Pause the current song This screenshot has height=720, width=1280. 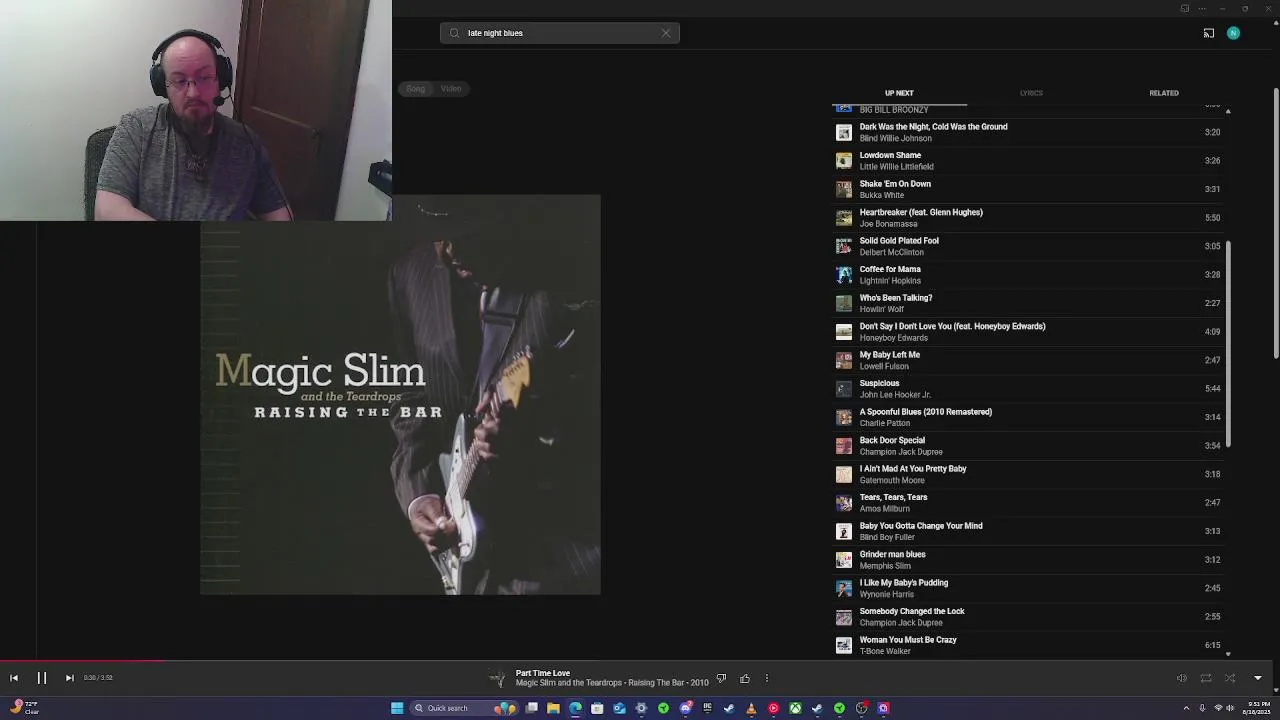(42, 678)
